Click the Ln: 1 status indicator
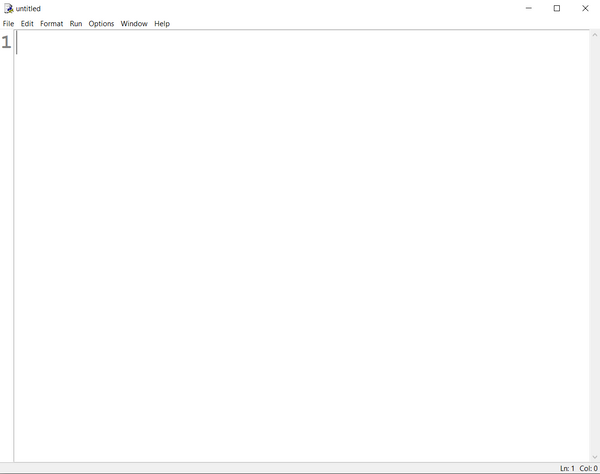600x474 pixels. [x=567, y=468]
